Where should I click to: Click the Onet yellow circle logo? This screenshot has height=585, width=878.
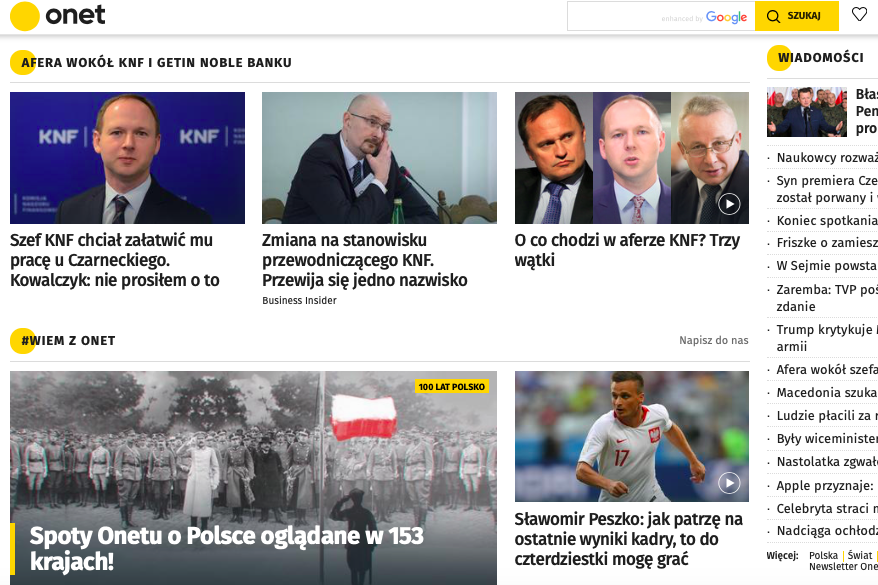(x=25, y=16)
